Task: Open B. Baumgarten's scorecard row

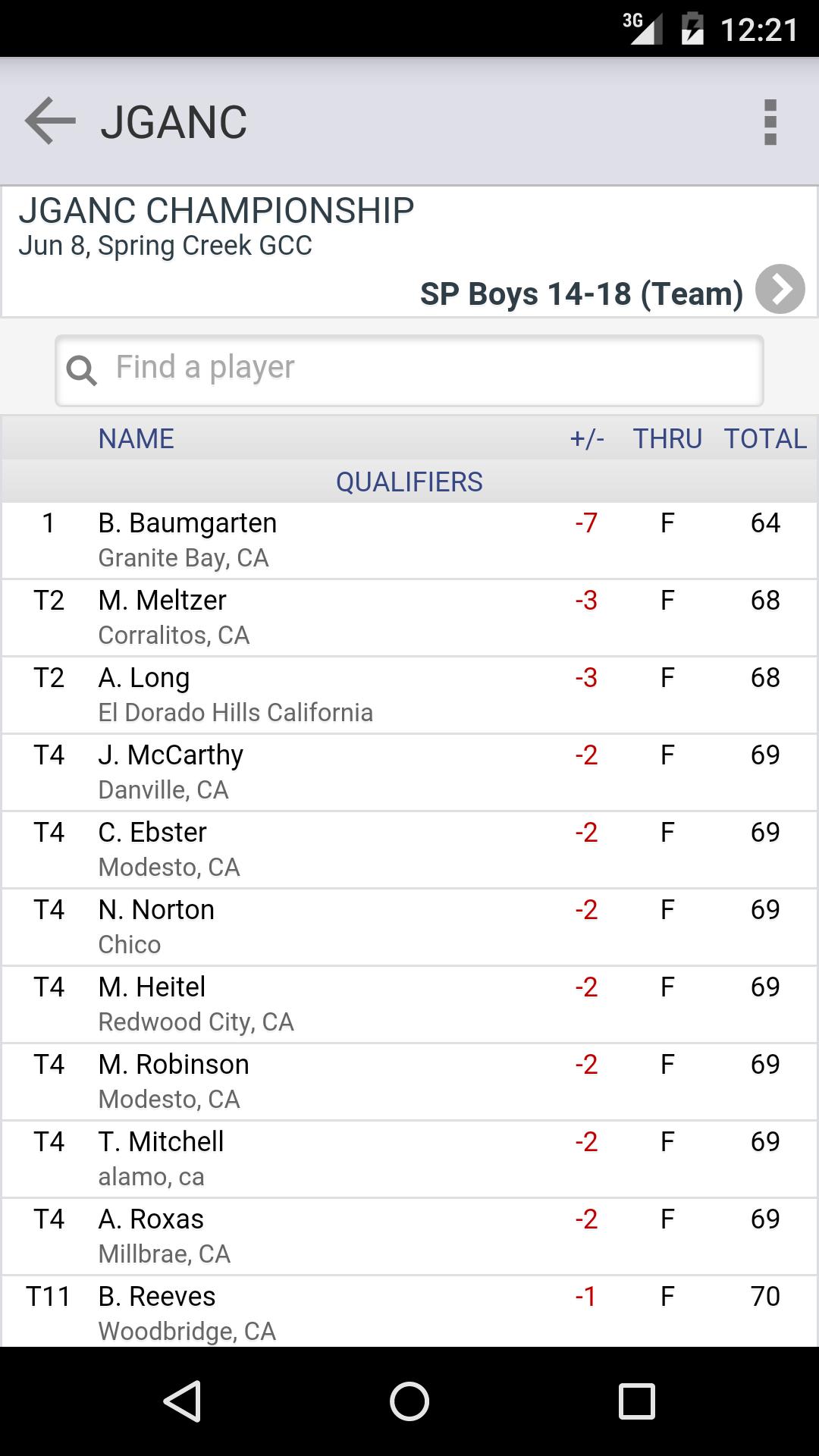Action: pyautogui.click(x=409, y=541)
